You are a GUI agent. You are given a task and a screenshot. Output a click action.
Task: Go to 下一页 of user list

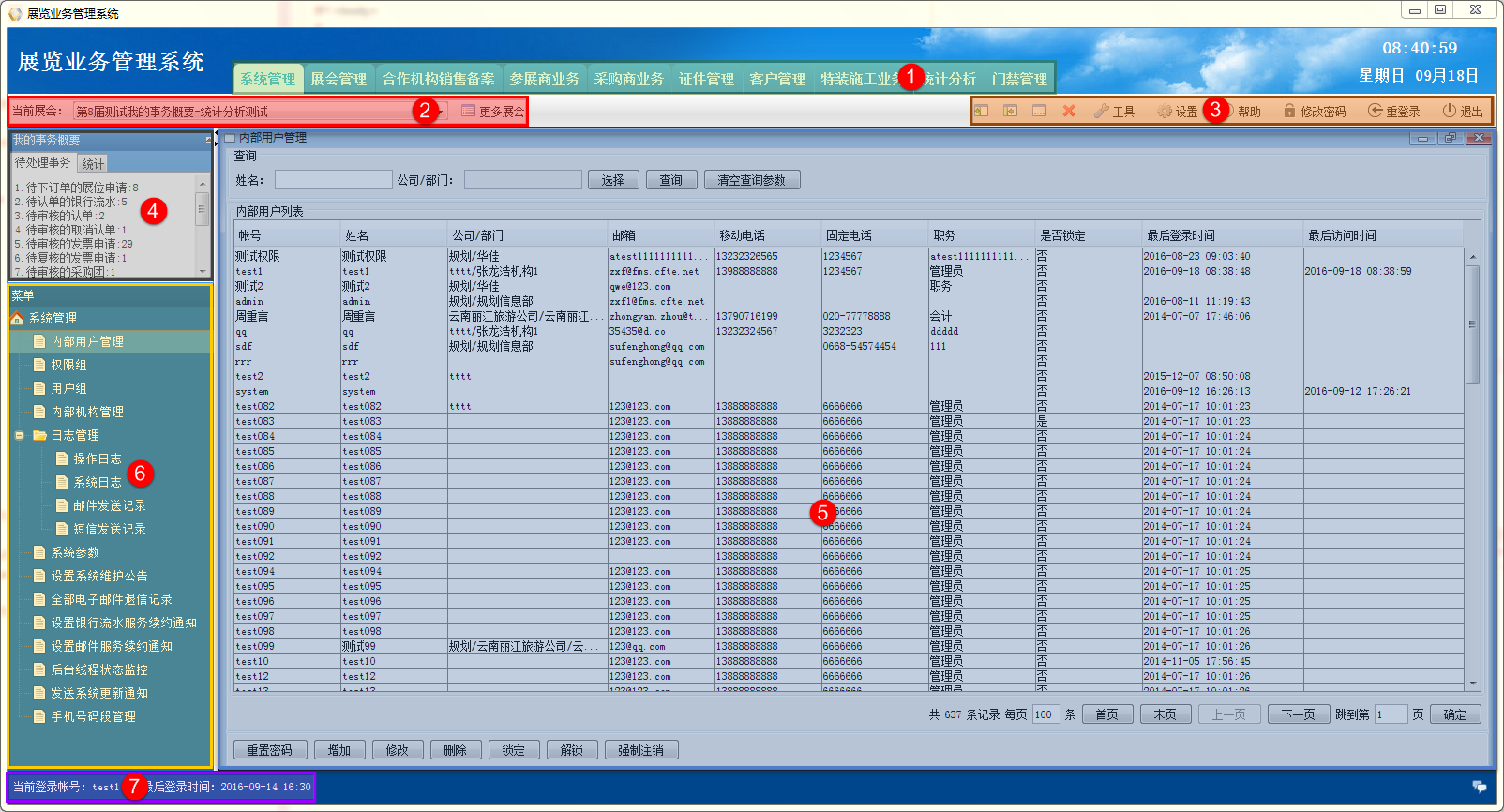click(x=1299, y=714)
